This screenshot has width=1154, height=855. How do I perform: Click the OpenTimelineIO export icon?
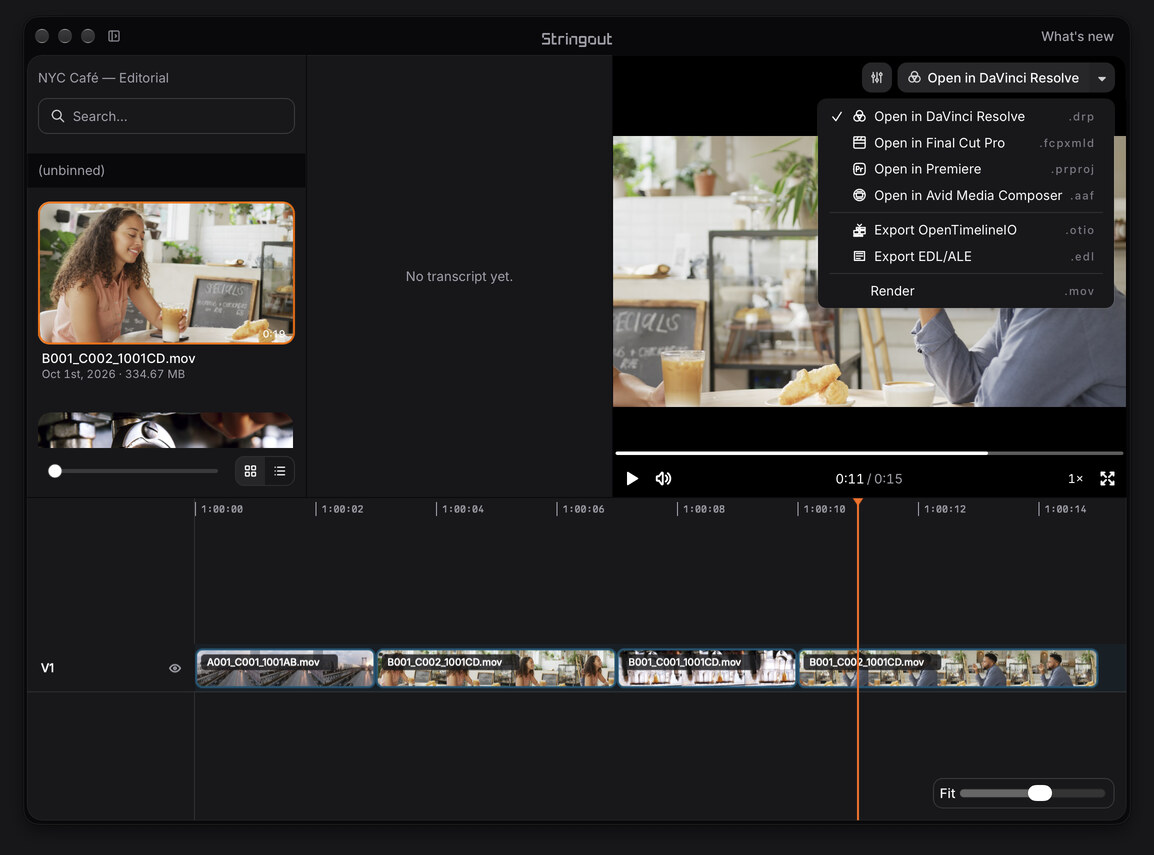[x=859, y=230]
